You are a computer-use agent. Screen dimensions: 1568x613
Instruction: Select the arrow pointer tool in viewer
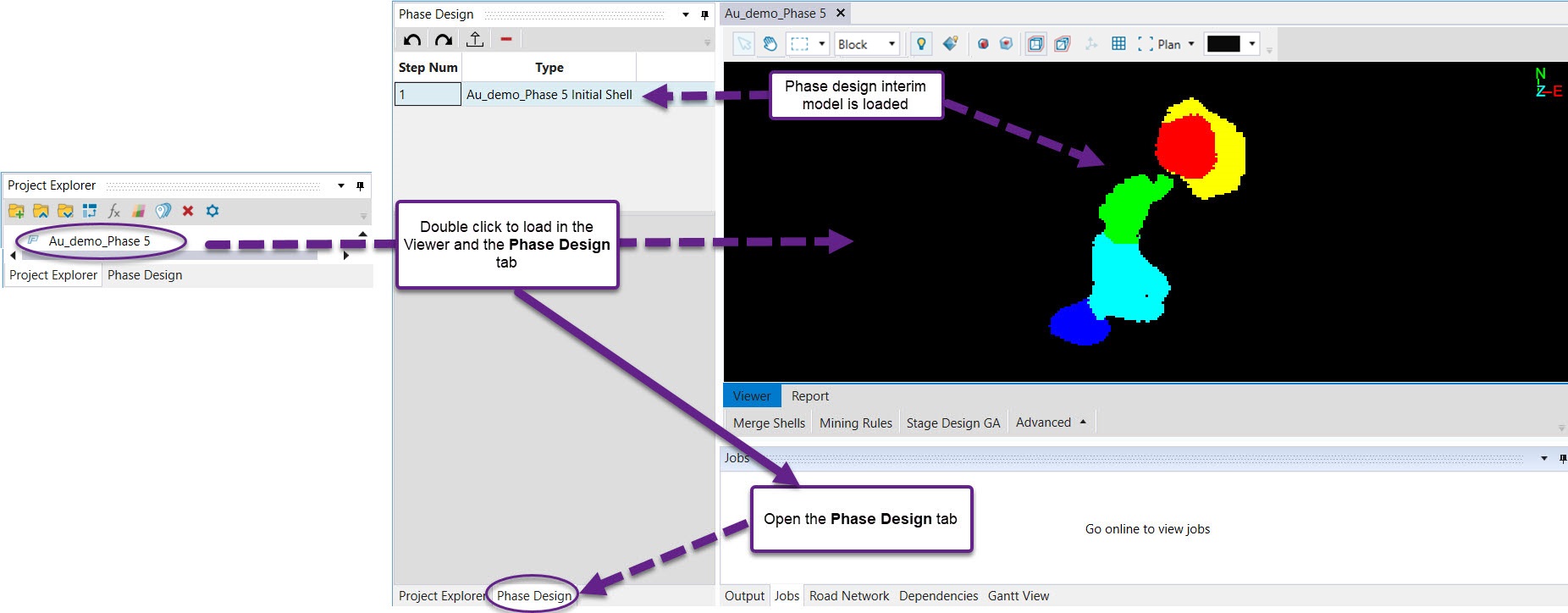[743, 44]
